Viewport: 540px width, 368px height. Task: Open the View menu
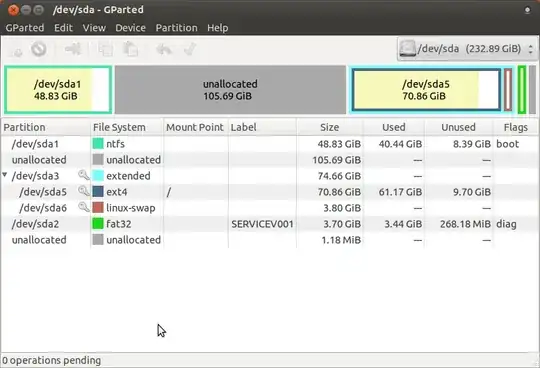(x=94, y=28)
